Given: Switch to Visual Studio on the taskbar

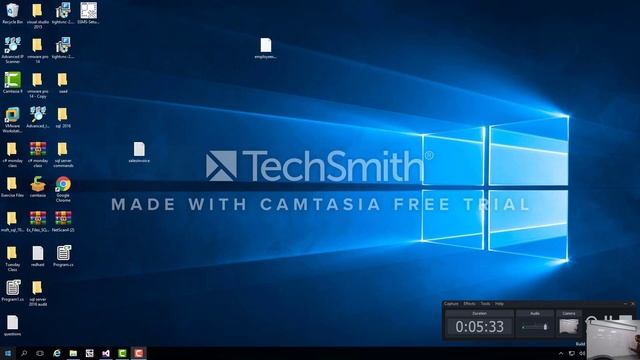Looking at the screenshot, I should [106, 353].
